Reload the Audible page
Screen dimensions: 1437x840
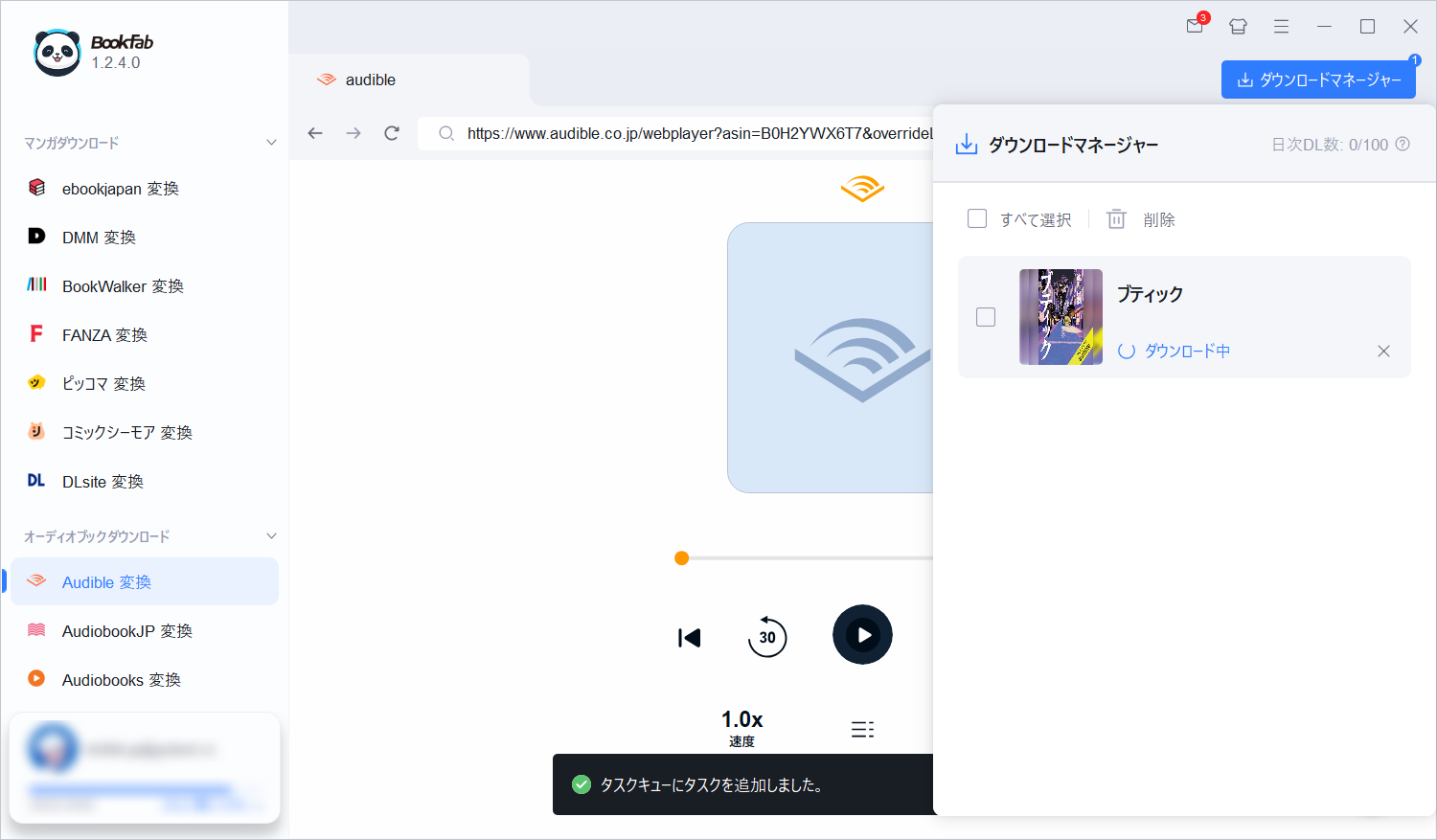click(x=392, y=133)
